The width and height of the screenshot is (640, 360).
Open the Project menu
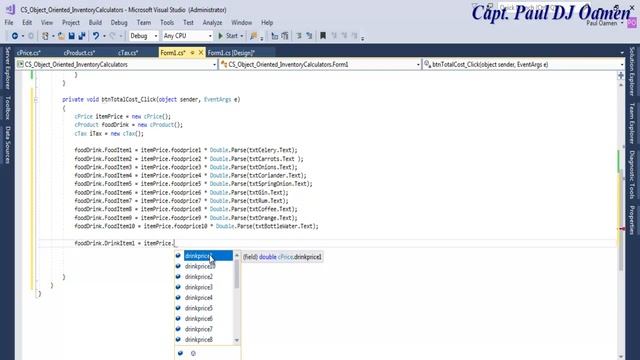[x=71, y=23]
